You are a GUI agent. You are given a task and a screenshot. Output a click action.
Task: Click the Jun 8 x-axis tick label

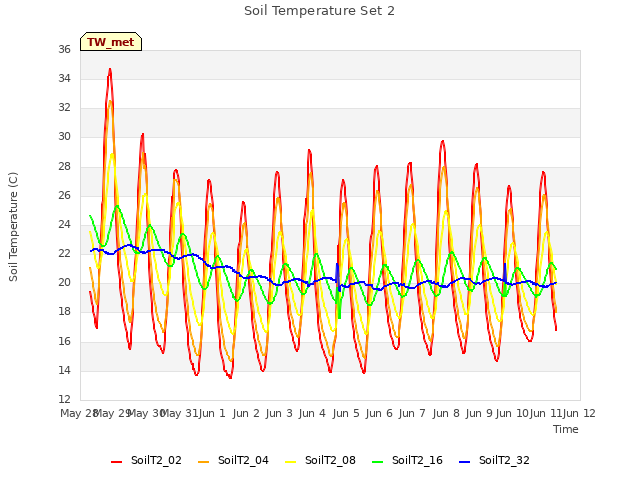tap(446, 413)
